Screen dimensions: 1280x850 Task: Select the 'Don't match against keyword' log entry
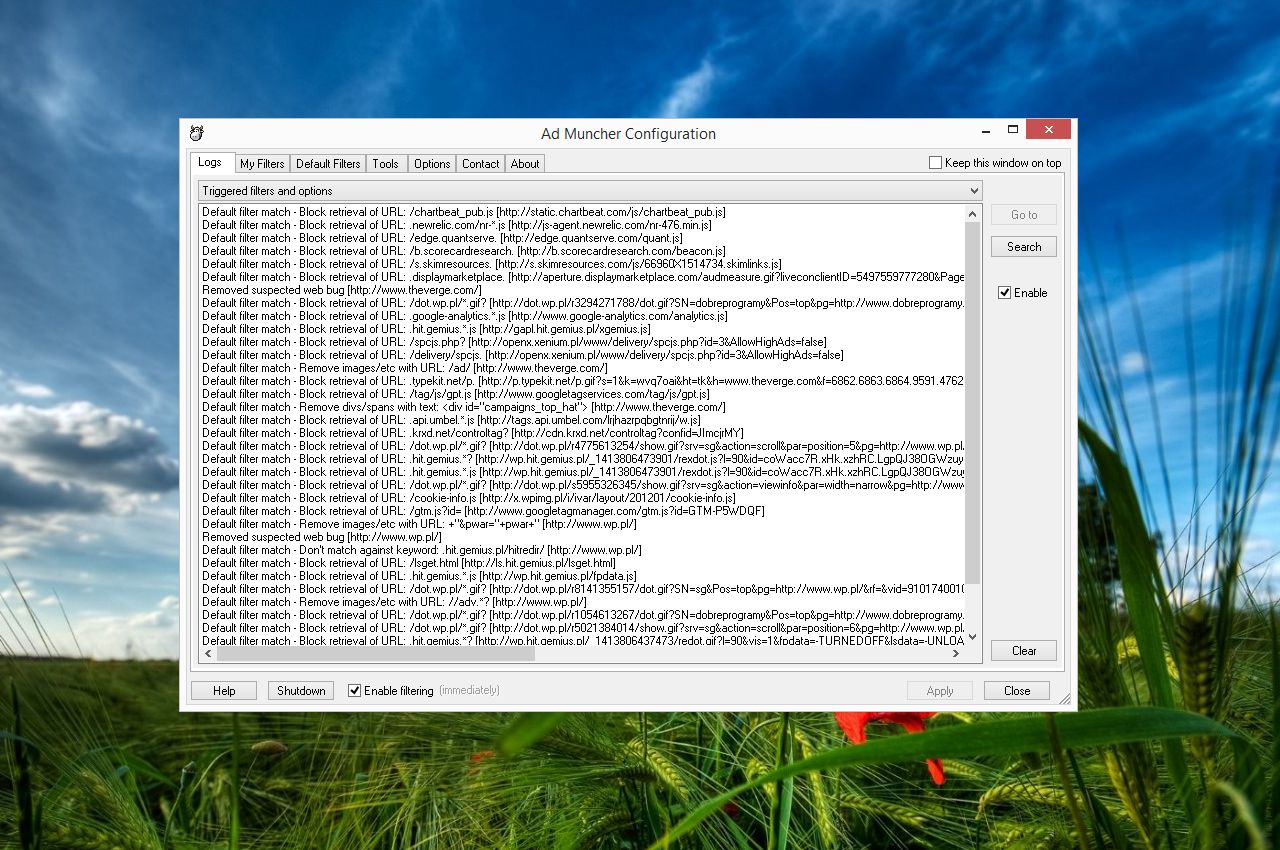point(422,550)
